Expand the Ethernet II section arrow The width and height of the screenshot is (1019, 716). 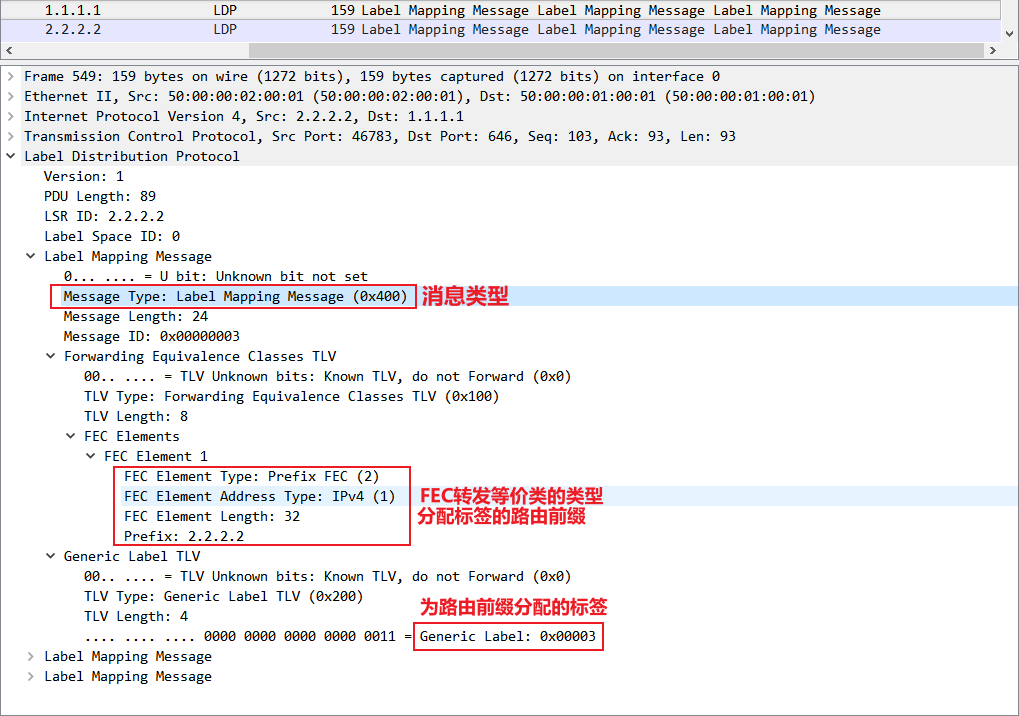(x=10, y=97)
